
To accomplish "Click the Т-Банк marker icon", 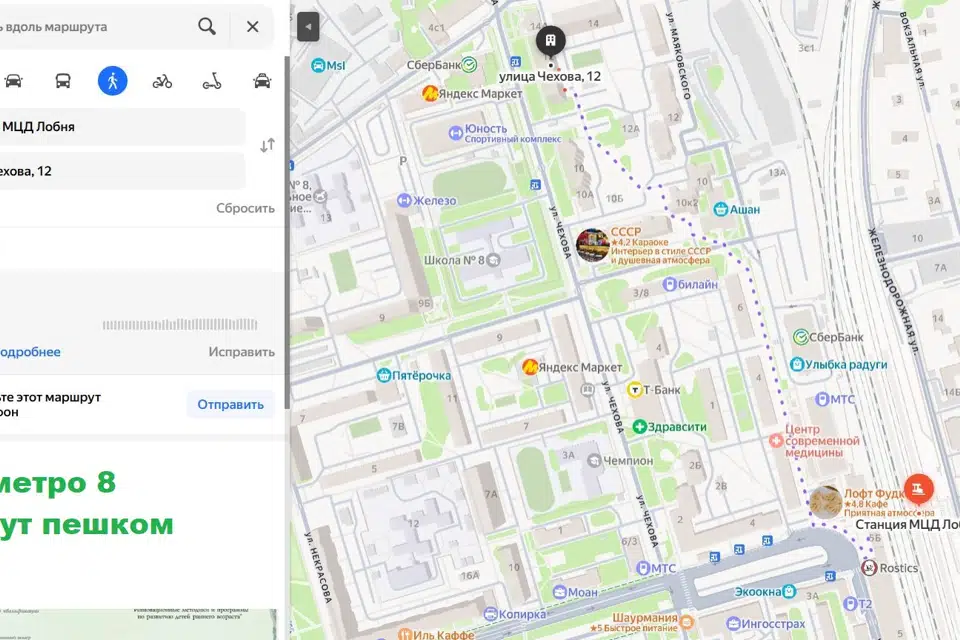I will pyautogui.click(x=634, y=390).
